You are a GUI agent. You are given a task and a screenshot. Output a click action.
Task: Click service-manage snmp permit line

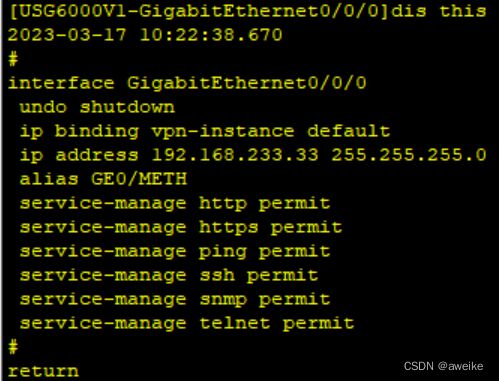coord(175,300)
